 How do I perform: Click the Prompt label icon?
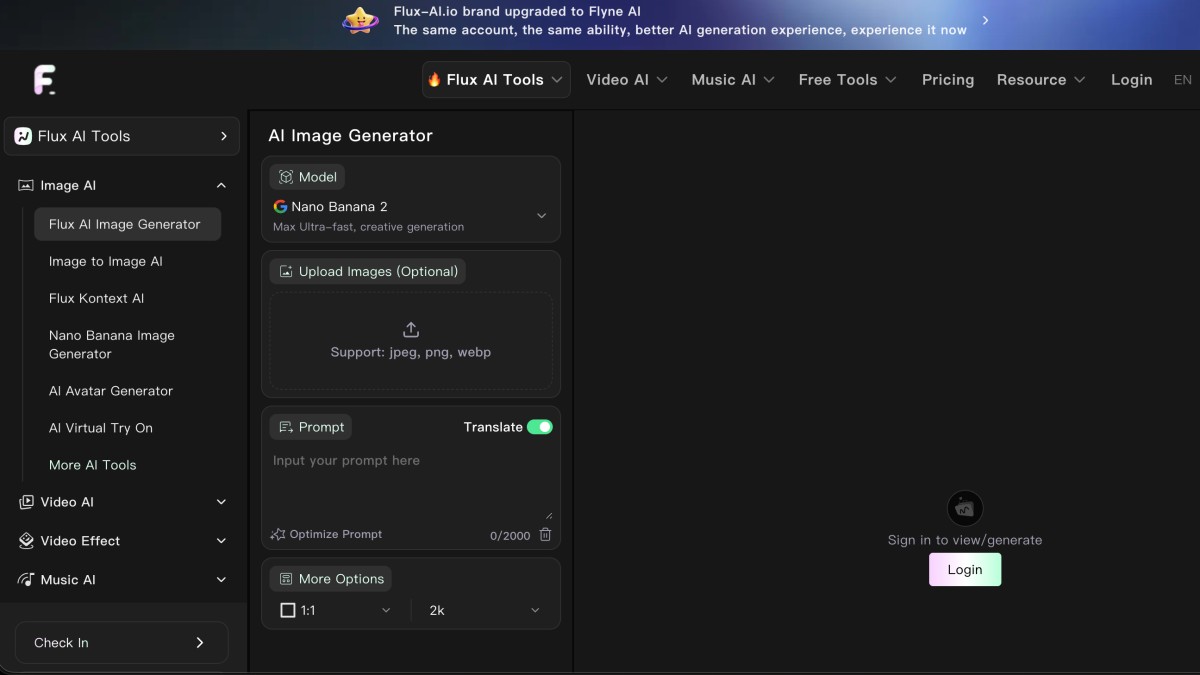coord(286,427)
